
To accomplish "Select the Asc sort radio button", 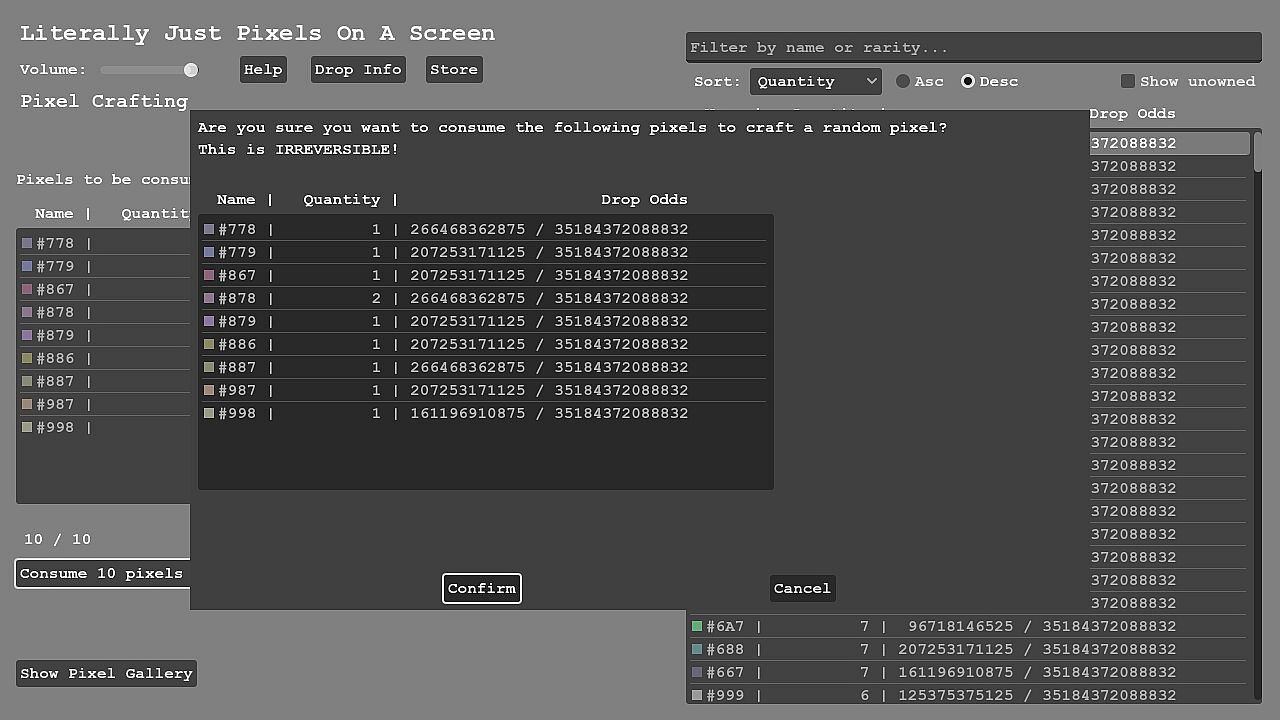I will (903, 81).
